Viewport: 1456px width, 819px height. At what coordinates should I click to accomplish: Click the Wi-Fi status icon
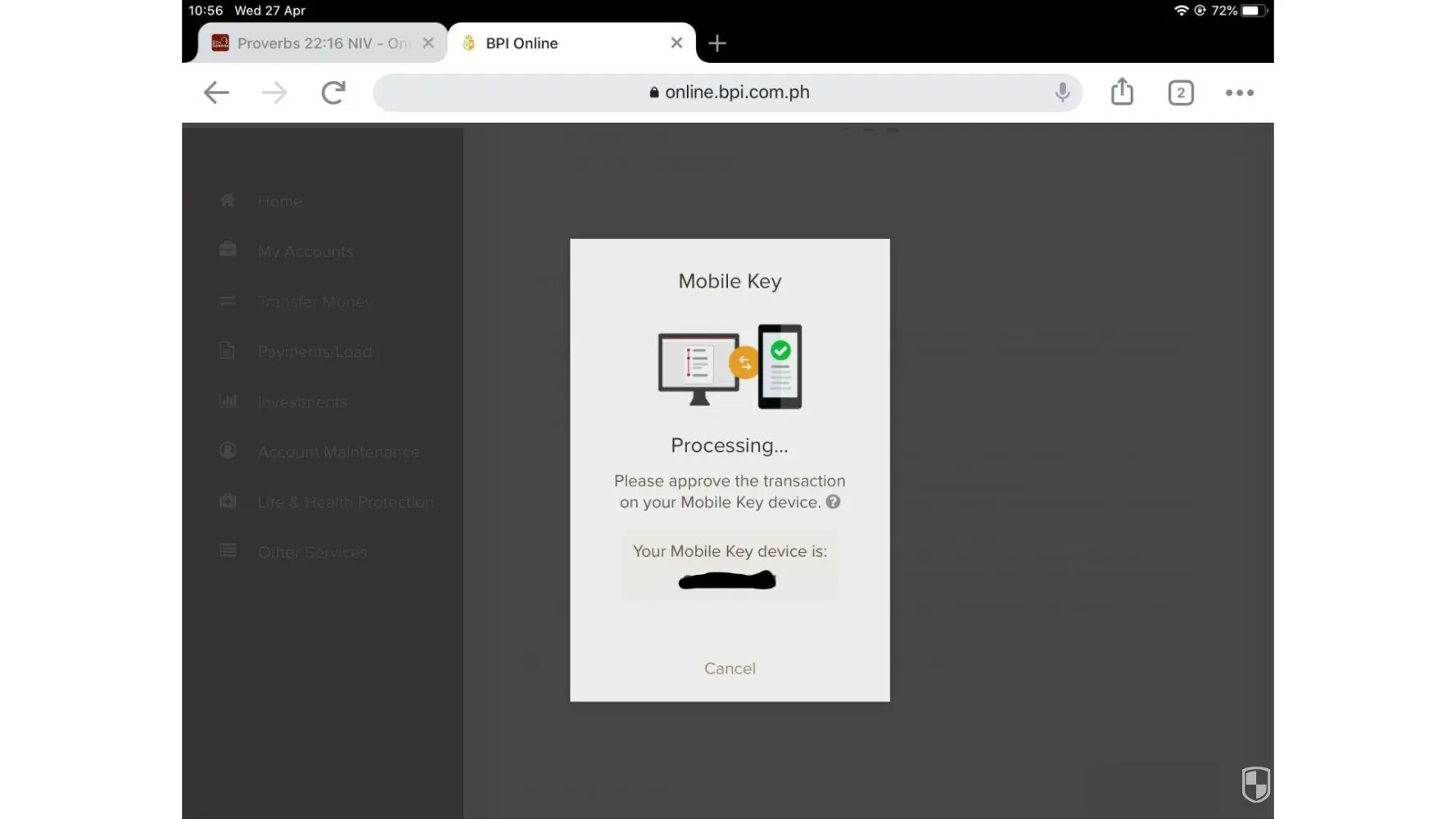1181,11
